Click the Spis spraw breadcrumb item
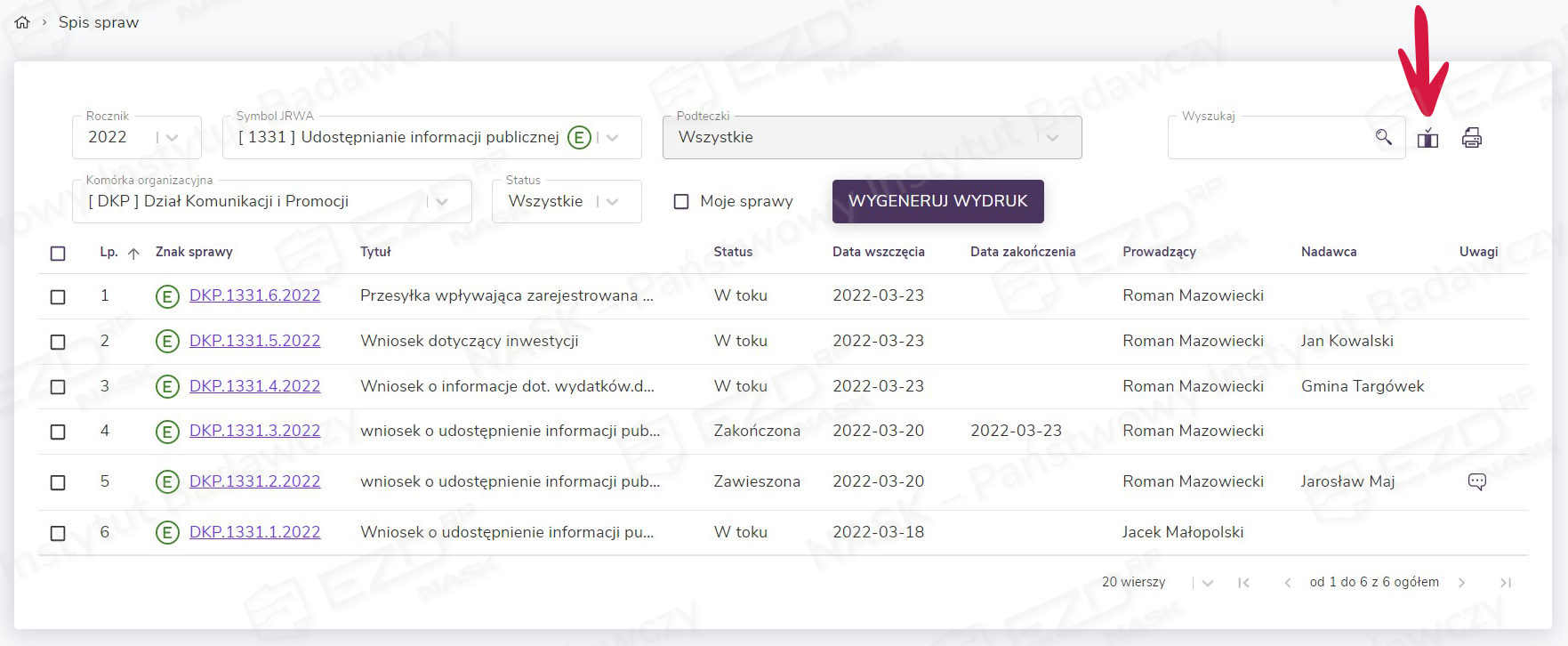 point(99,22)
